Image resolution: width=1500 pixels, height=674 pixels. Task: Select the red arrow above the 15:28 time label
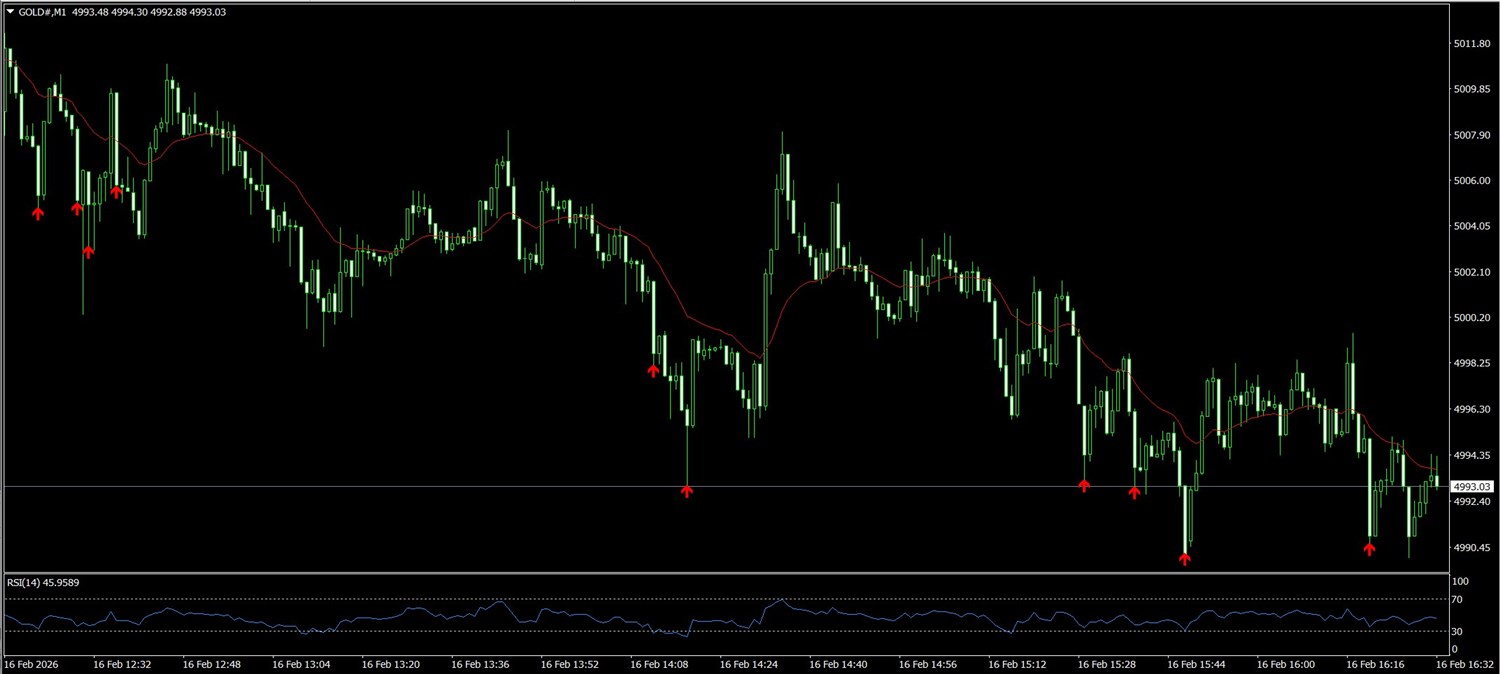pos(1084,485)
